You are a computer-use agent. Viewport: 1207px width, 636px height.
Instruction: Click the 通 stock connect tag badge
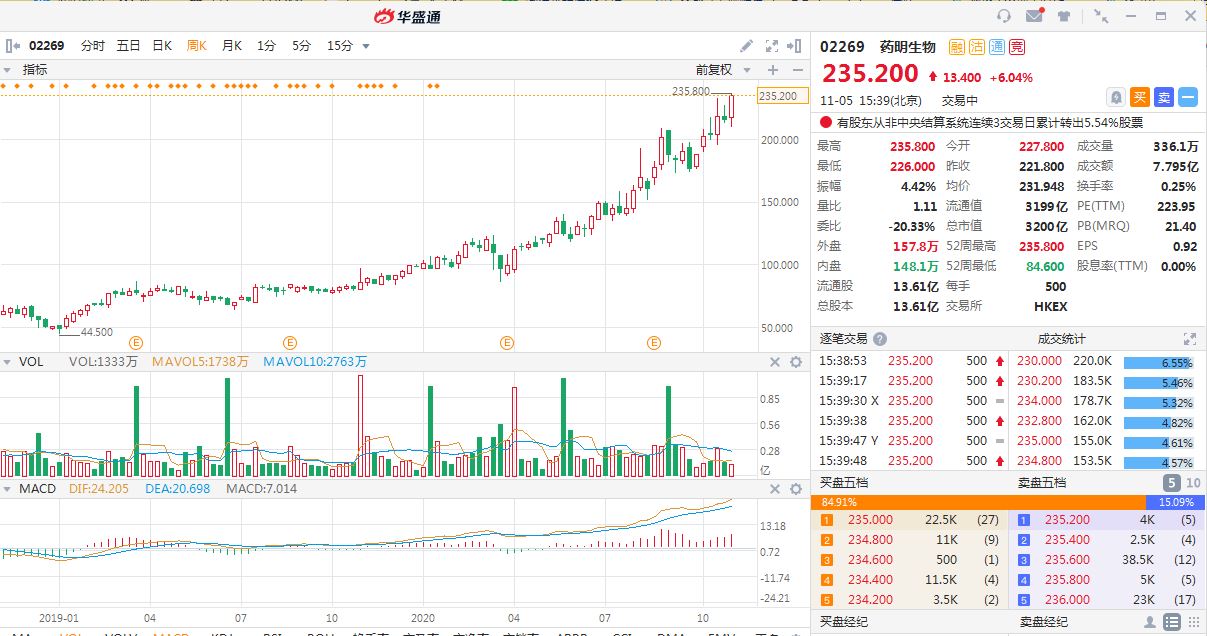(996, 47)
